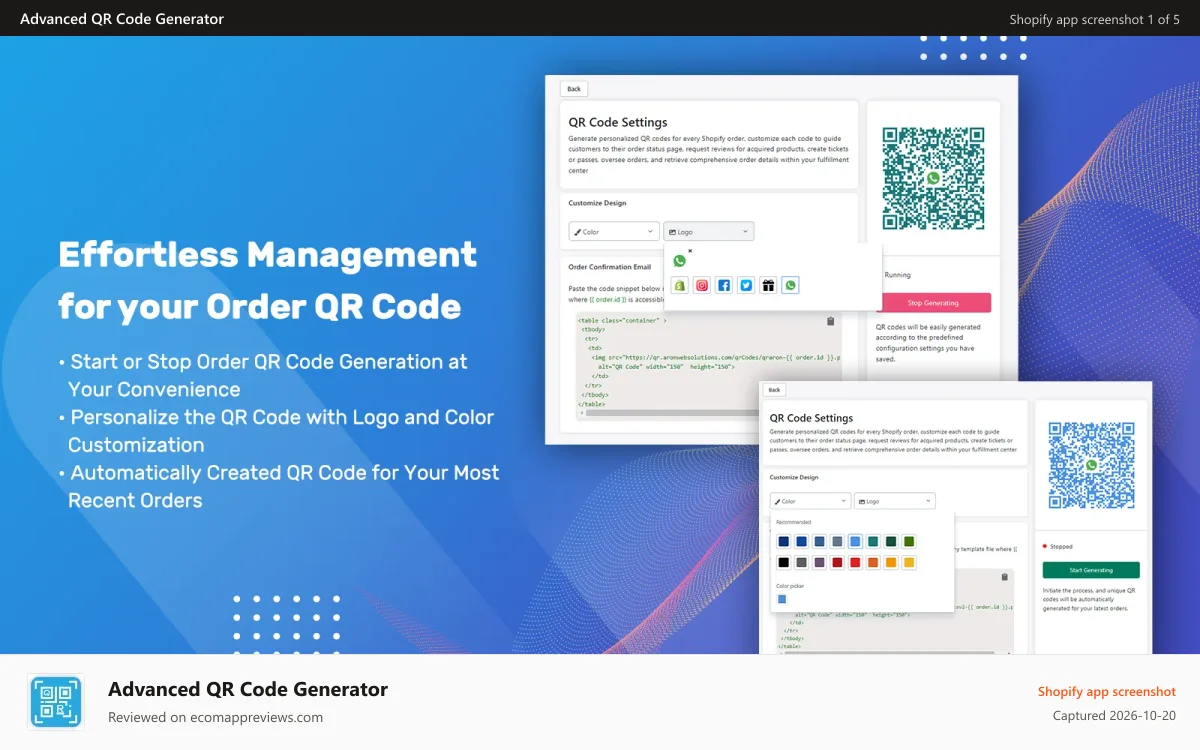
Task: Click the Advanced QR Code Generator app icon
Action: coord(56,702)
